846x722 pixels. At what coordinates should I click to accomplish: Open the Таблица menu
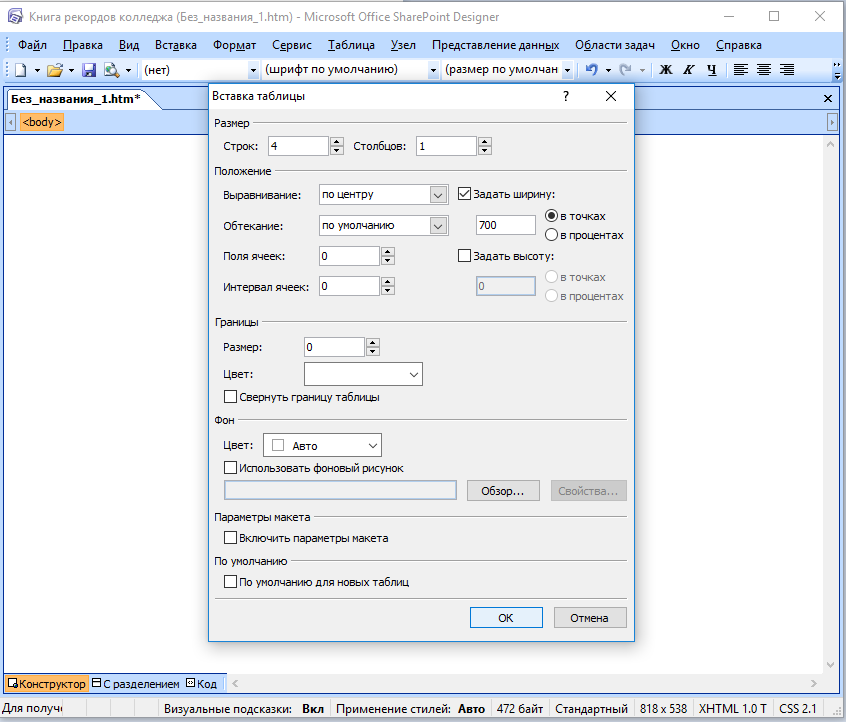coord(351,45)
